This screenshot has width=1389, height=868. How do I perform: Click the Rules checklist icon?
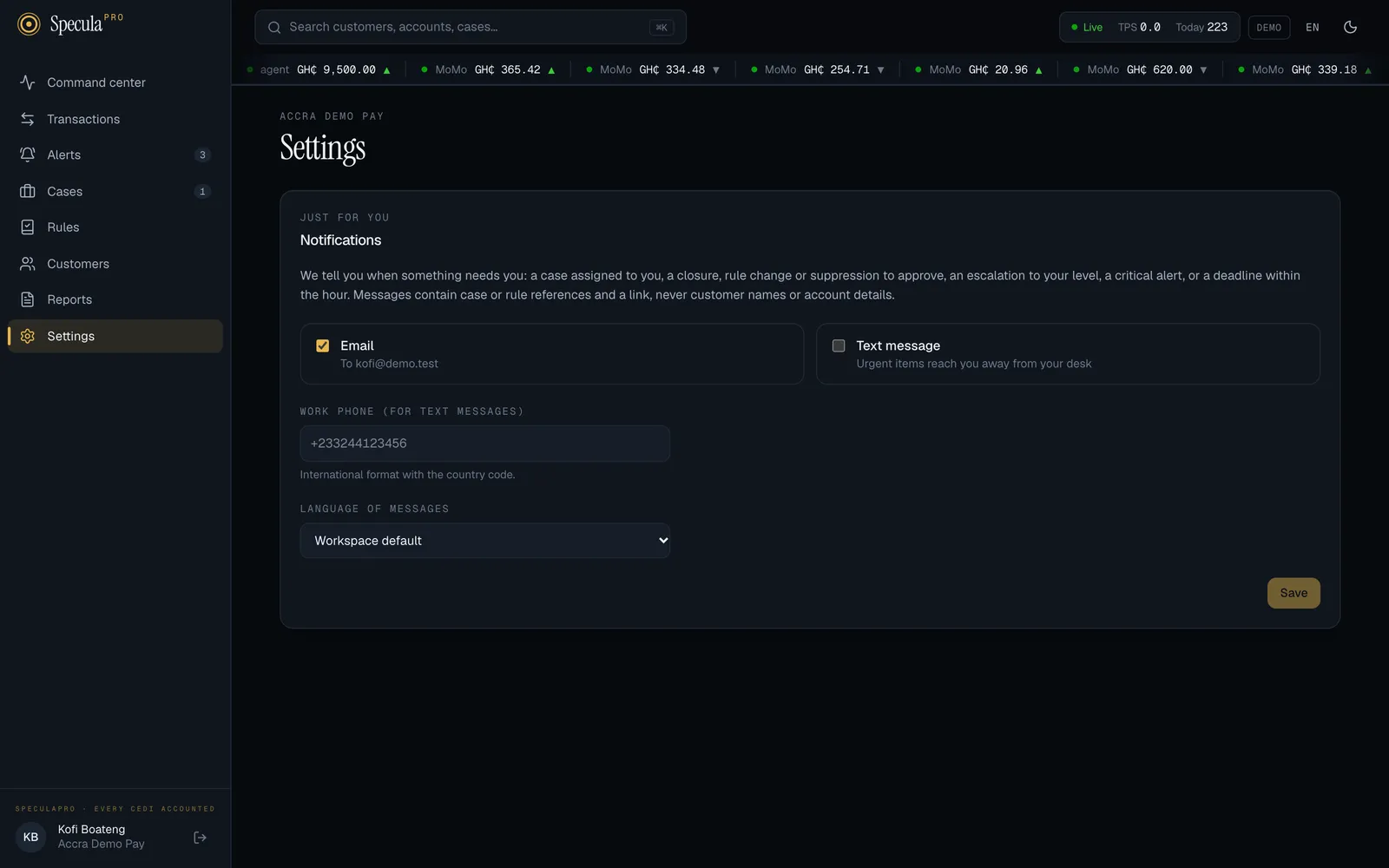[x=28, y=227]
